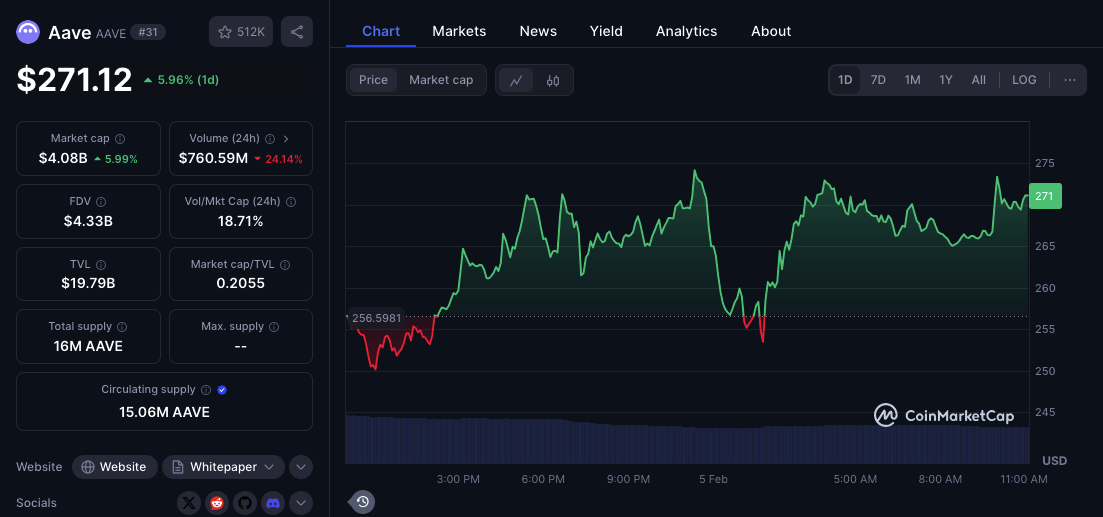
Task: Open the share icon button
Action: (x=297, y=32)
